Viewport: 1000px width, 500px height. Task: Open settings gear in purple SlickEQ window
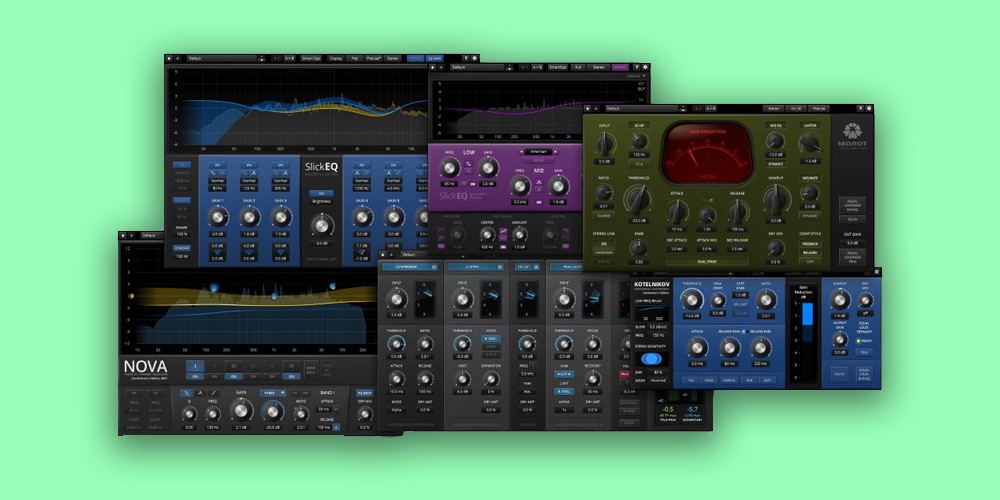coord(645,67)
